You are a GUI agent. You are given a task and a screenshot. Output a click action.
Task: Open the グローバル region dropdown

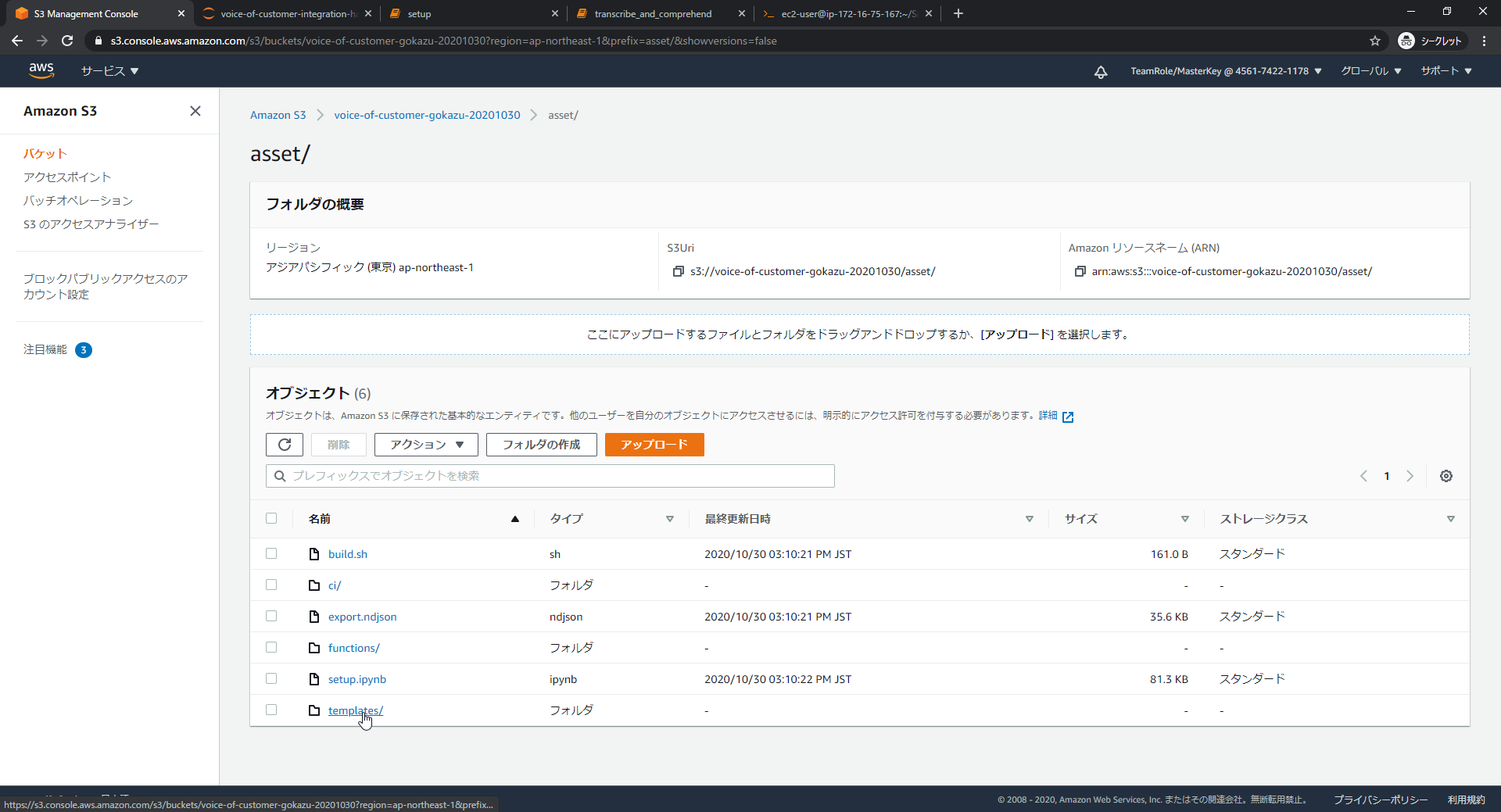pyautogui.click(x=1371, y=71)
